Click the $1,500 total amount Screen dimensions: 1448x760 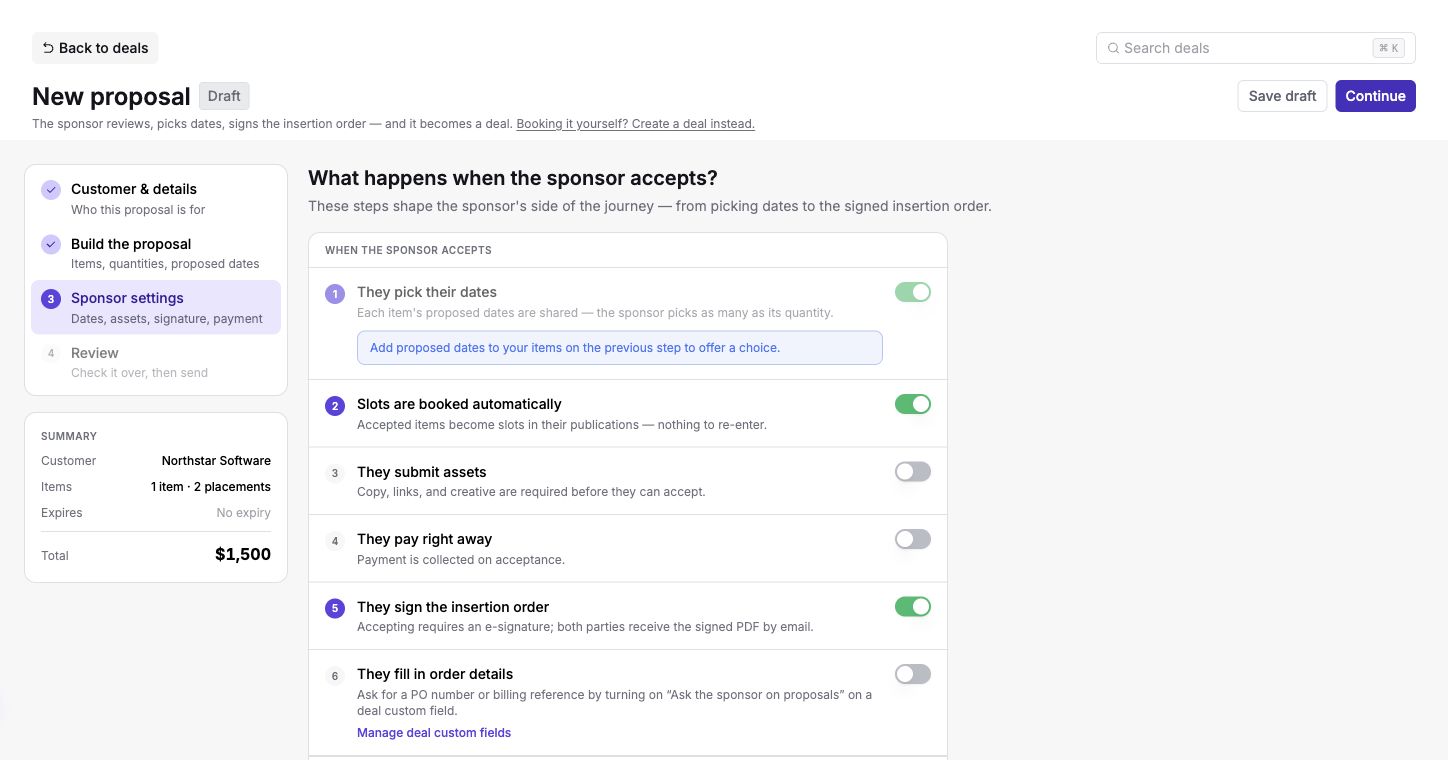coord(243,554)
